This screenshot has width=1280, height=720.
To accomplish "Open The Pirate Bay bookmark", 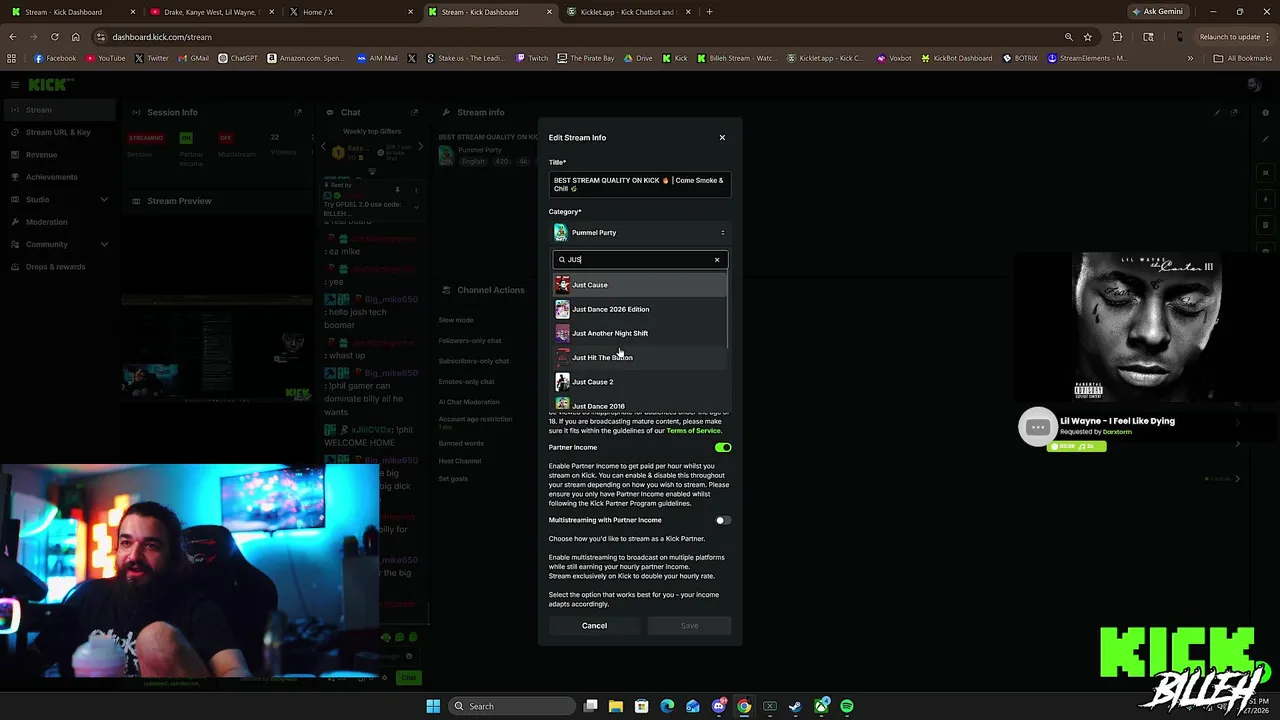I will [x=586, y=58].
